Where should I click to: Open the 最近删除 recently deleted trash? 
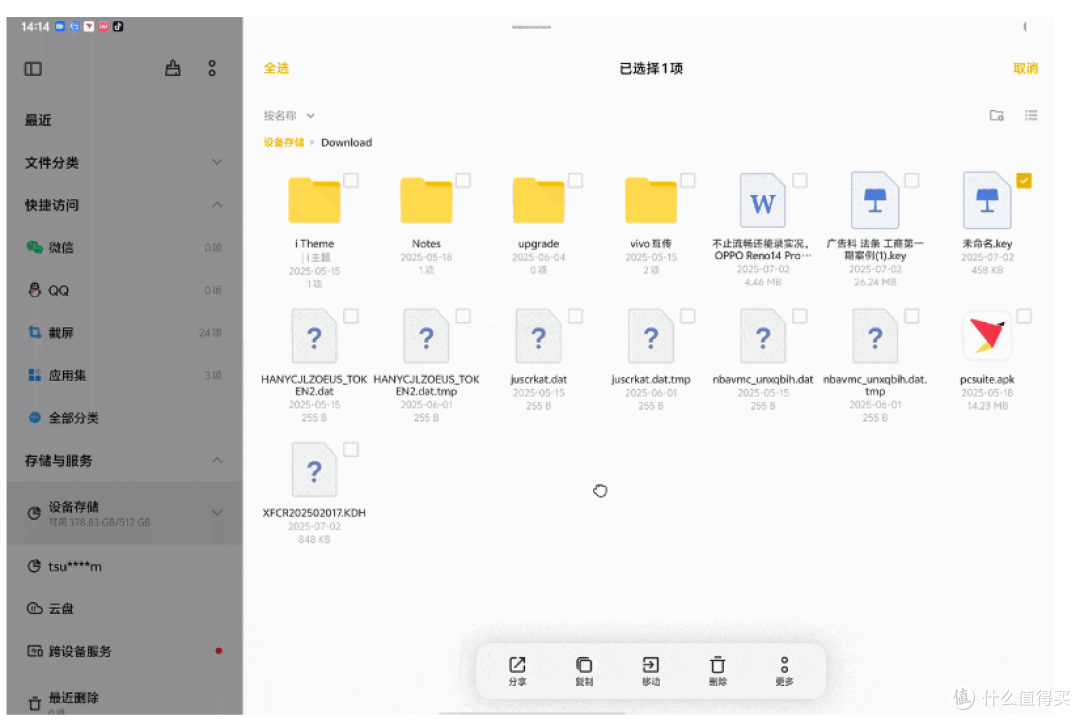(x=124, y=701)
